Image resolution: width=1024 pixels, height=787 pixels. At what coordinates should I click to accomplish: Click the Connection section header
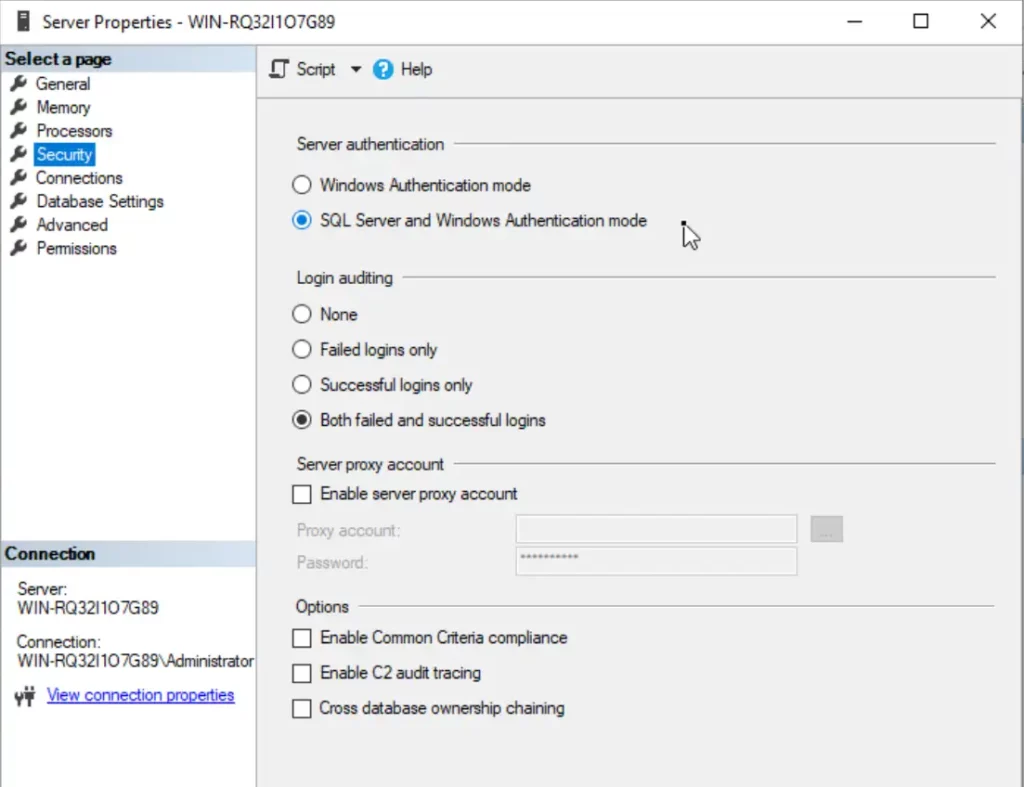(x=128, y=554)
